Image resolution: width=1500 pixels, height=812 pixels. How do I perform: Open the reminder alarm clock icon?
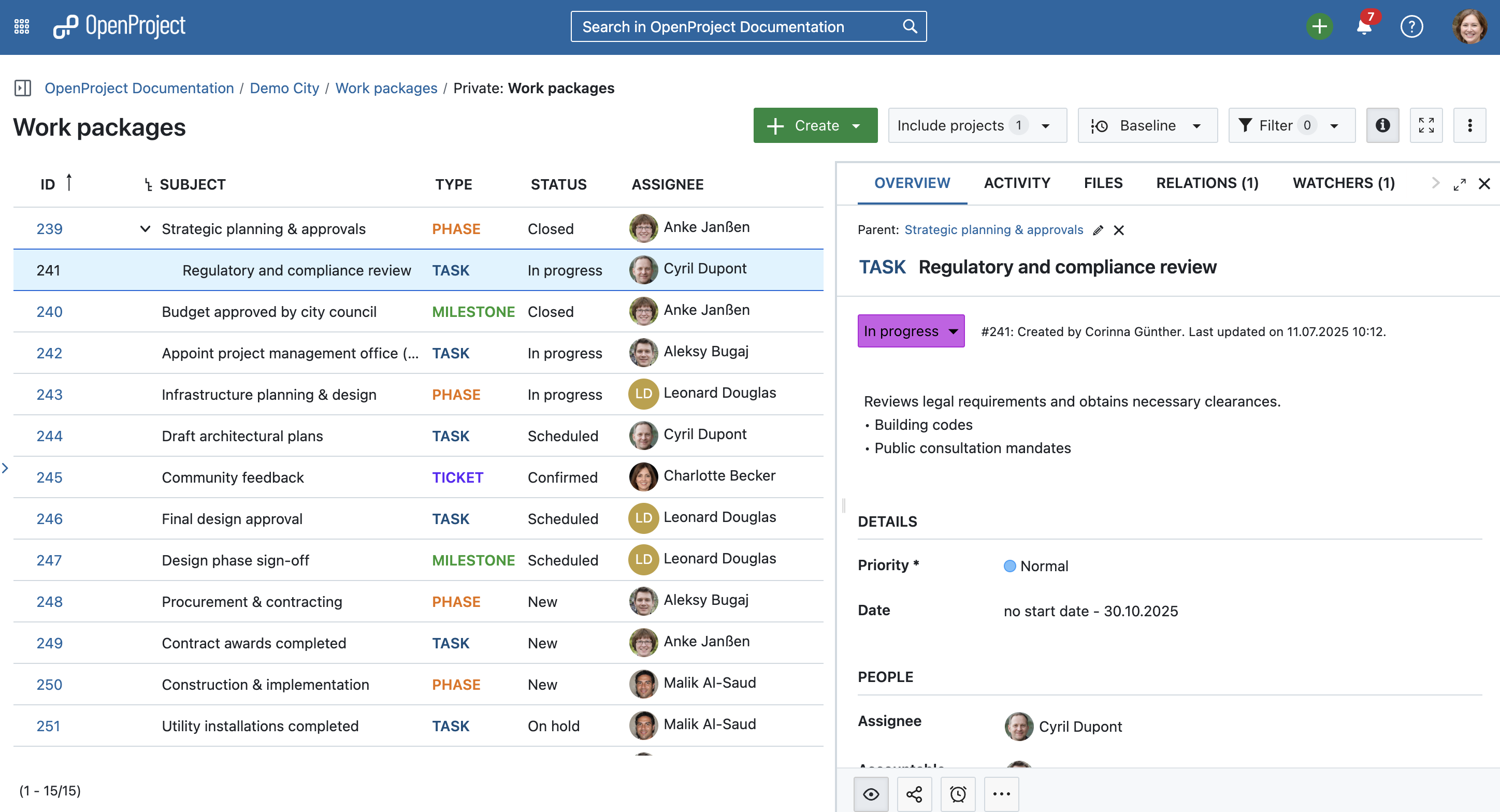(x=957, y=794)
